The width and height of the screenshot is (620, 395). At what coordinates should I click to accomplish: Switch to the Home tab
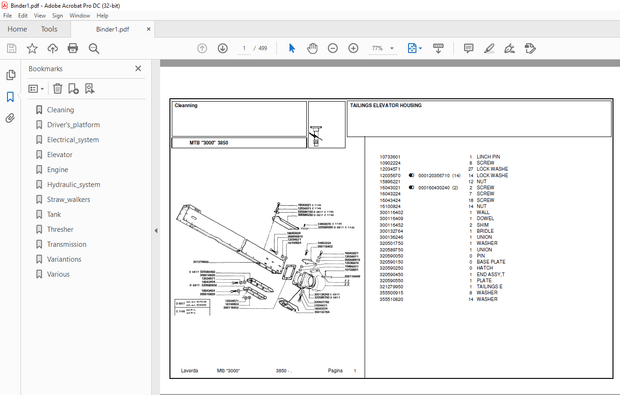(x=17, y=29)
